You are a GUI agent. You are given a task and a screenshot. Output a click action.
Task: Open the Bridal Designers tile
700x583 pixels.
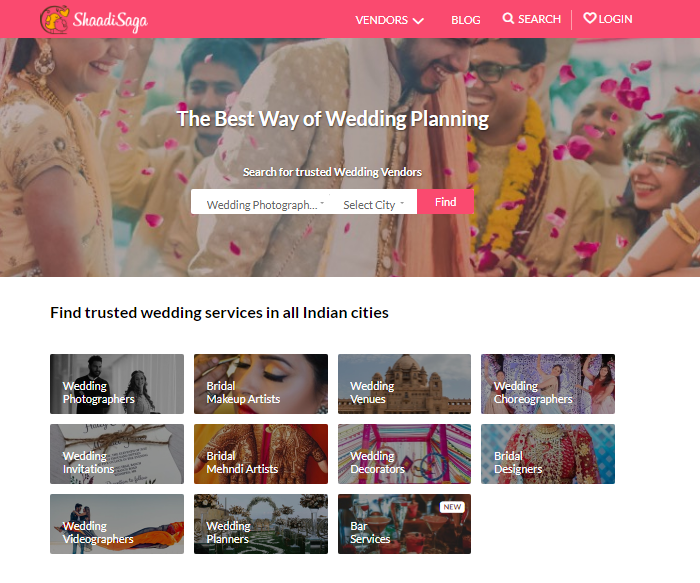coord(548,454)
